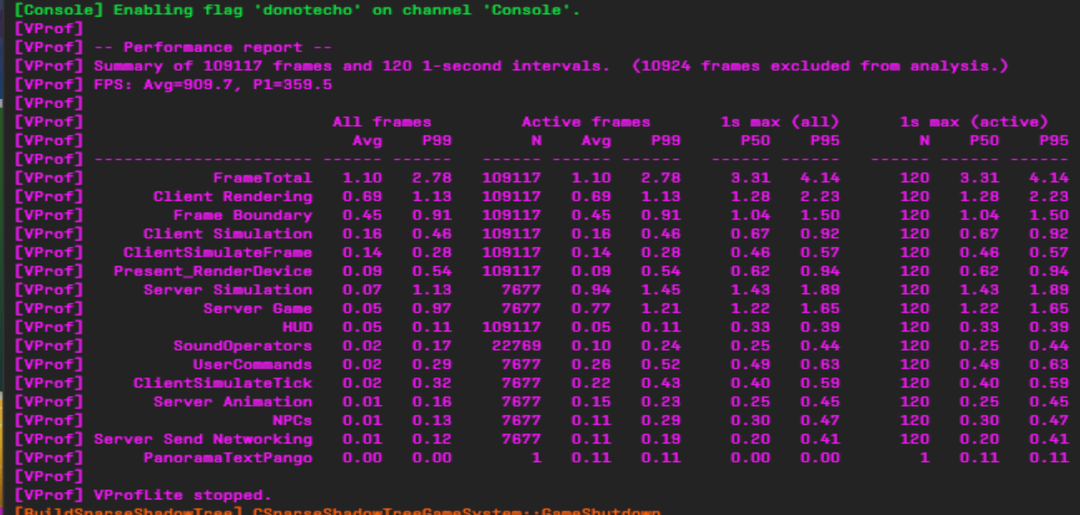Select the 'ClientSimulateFrame' row label
This screenshot has height=515, width=1080.
tap(218, 252)
